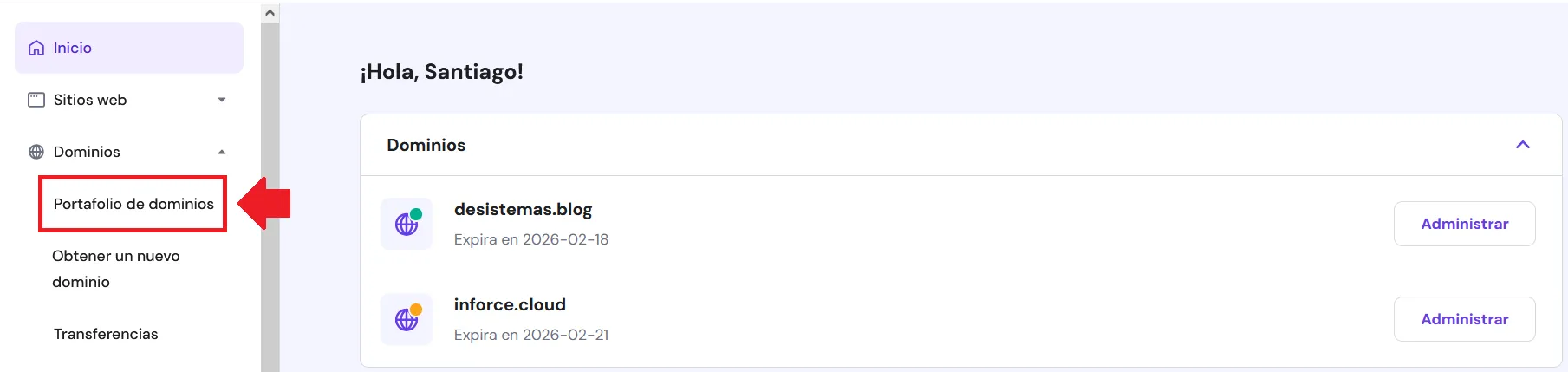Open the inforce.cloud domain name
Image resolution: width=1568 pixels, height=372 pixels.
(x=510, y=304)
